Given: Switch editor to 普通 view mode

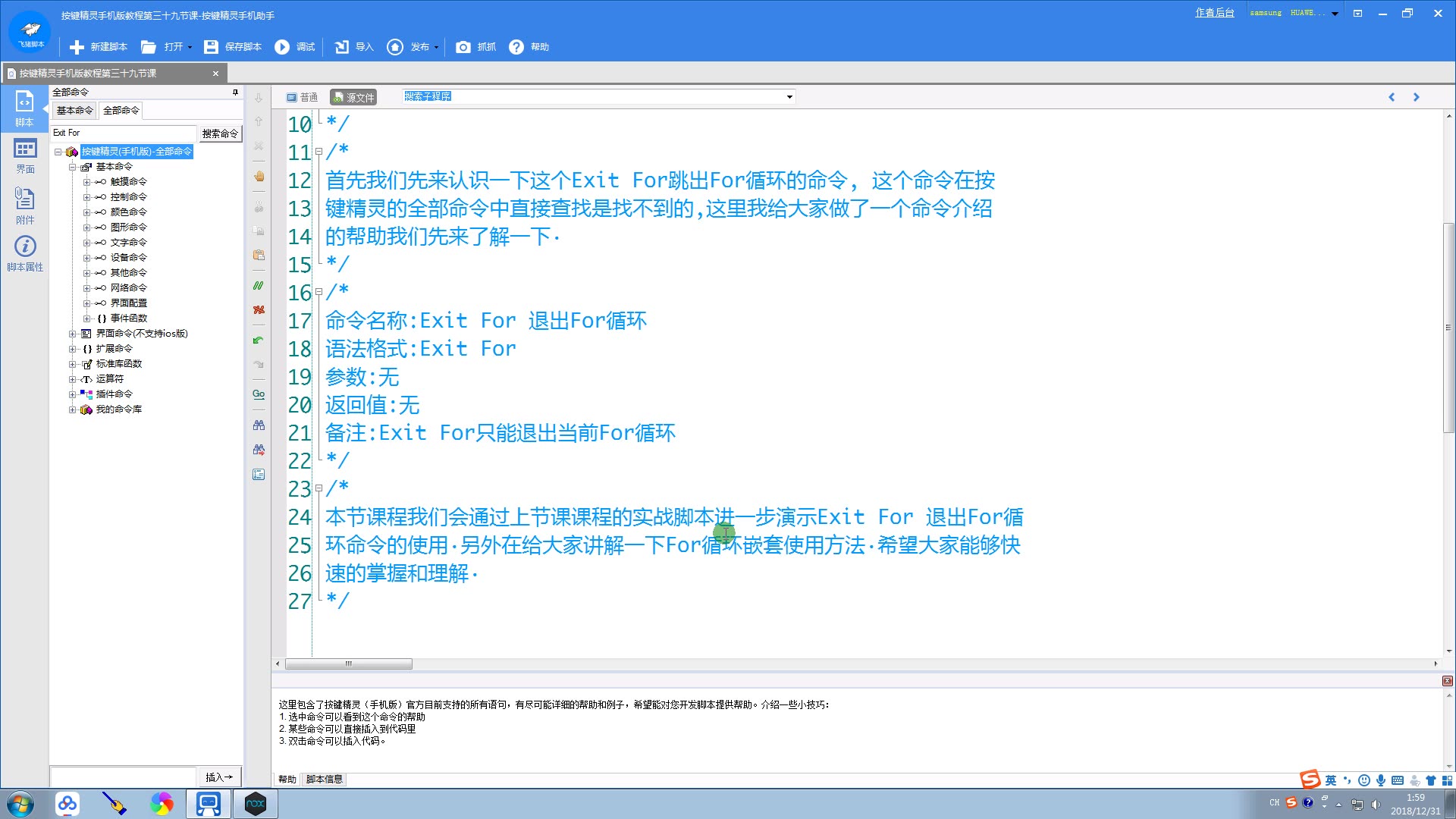Looking at the screenshot, I should [302, 97].
